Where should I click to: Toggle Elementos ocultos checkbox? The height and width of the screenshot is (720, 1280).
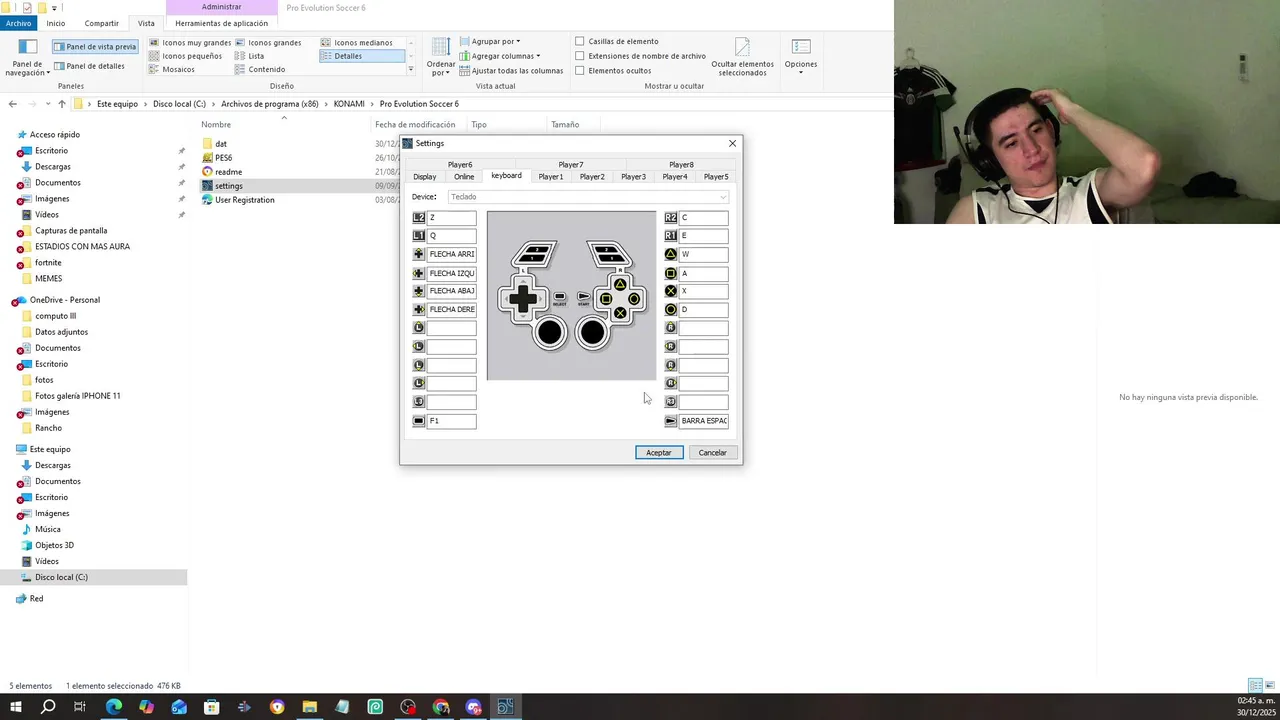point(580,70)
